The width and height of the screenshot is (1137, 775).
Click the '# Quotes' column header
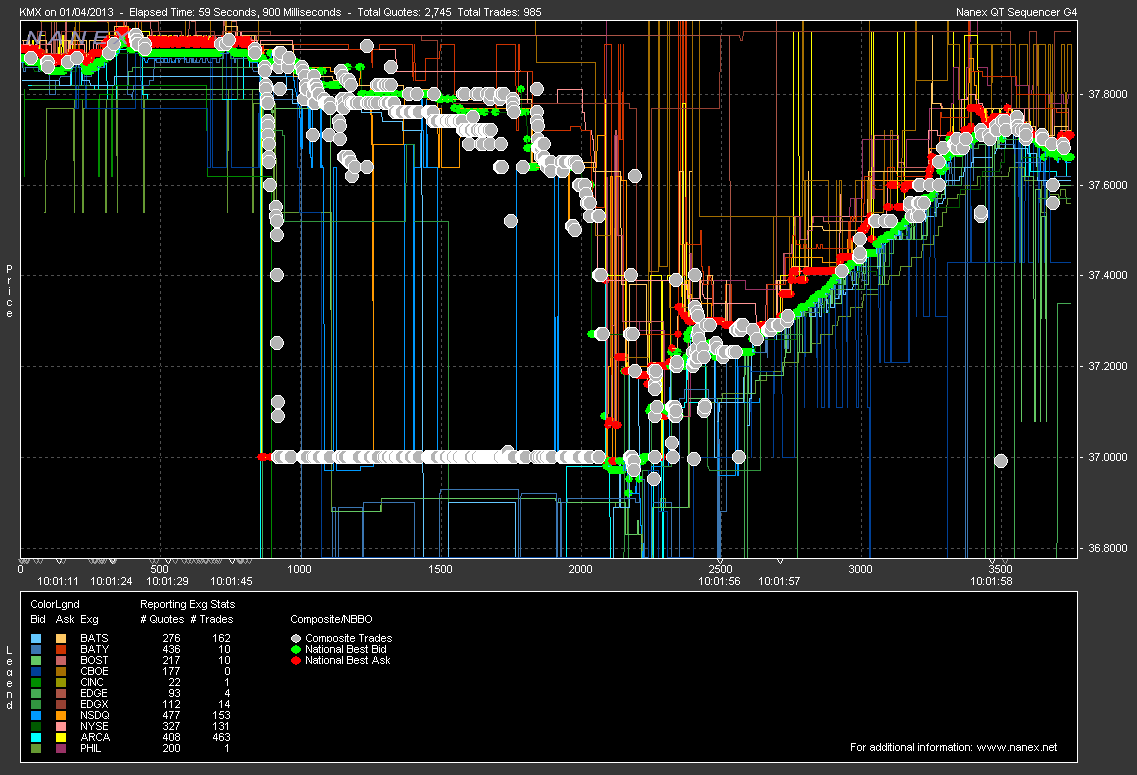pyautogui.click(x=162, y=620)
